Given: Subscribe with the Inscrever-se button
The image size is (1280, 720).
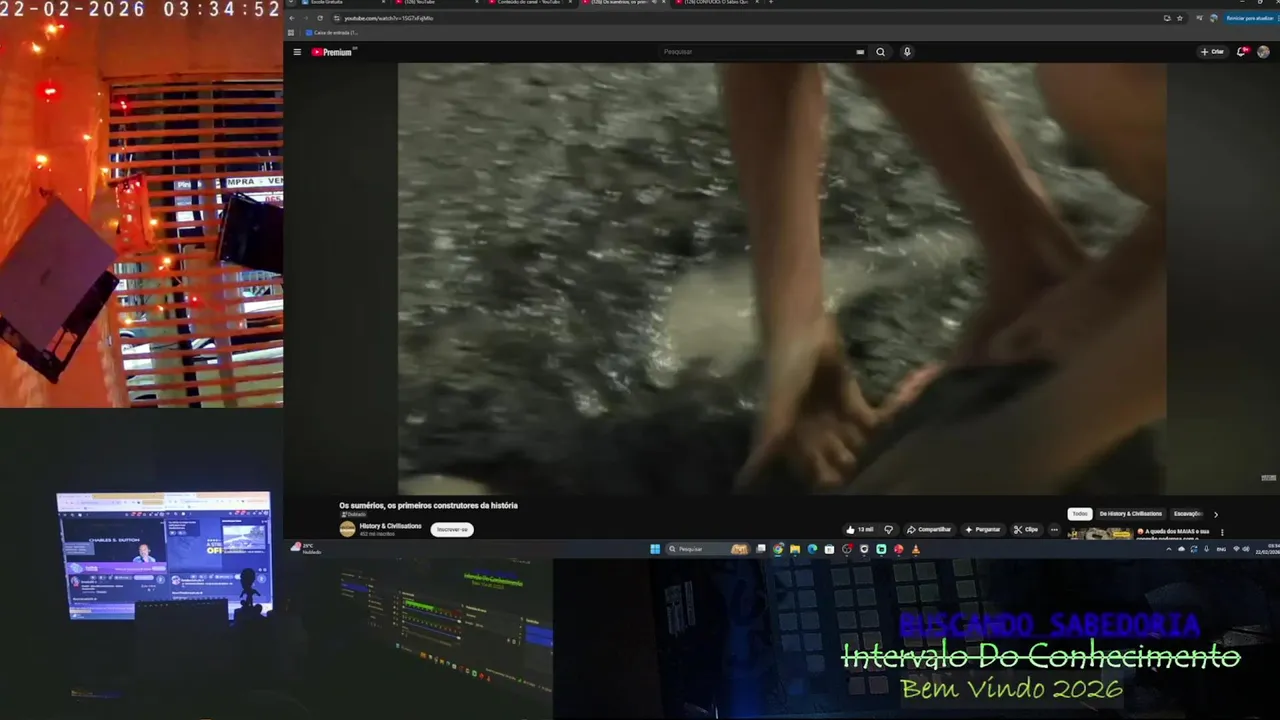Looking at the screenshot, I should [x=452, y=529].
